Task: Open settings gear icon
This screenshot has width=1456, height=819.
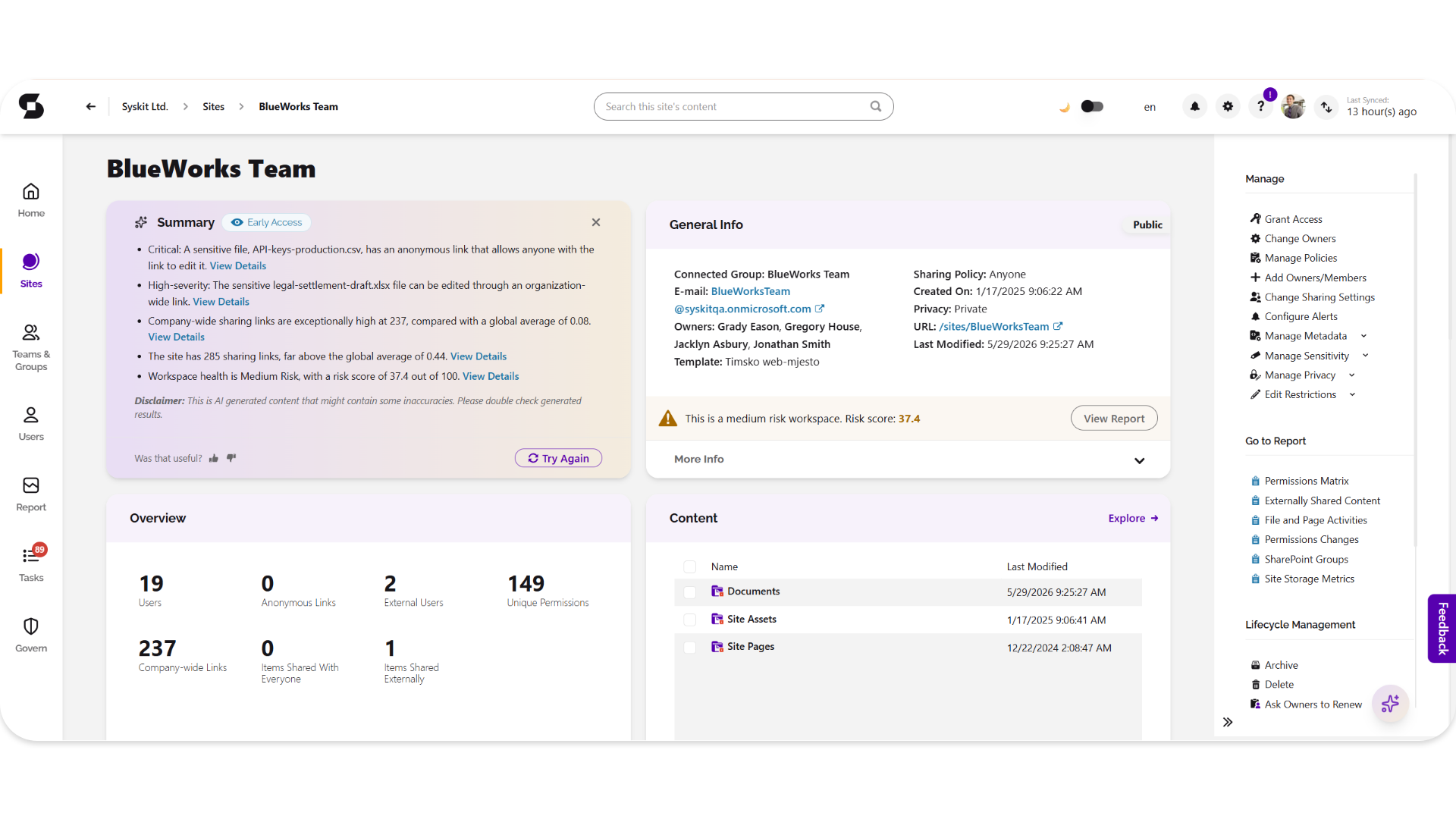Action: tap(1228, 107)
